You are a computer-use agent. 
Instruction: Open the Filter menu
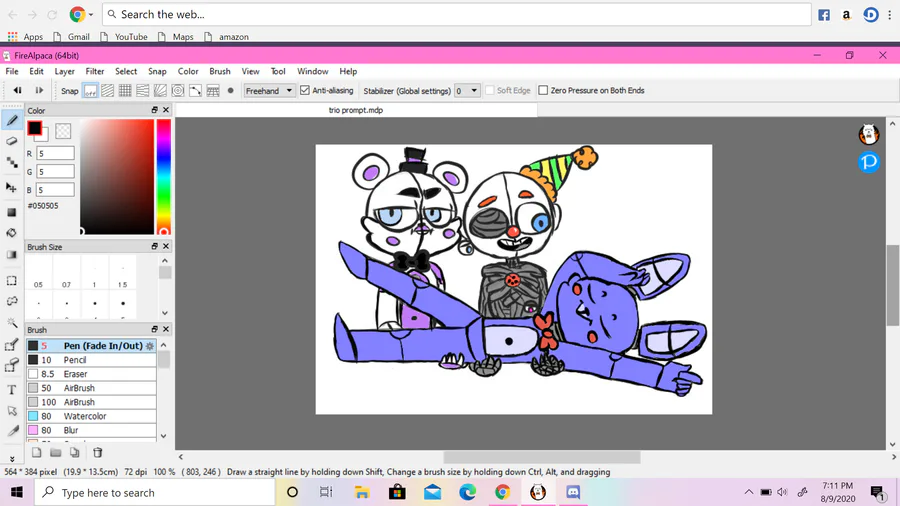[95, 71]
